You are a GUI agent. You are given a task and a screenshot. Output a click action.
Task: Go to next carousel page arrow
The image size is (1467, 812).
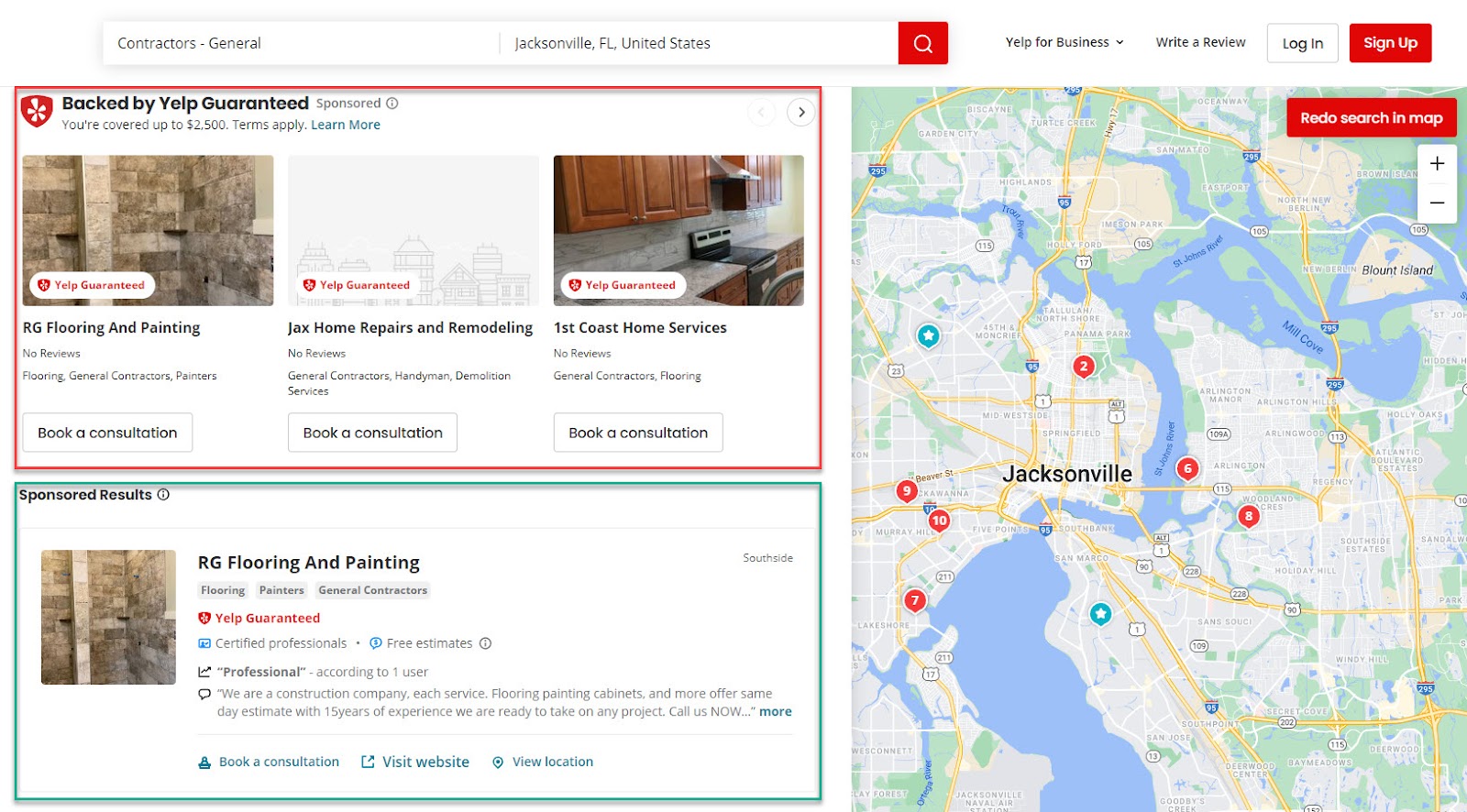tap(801, 113)
